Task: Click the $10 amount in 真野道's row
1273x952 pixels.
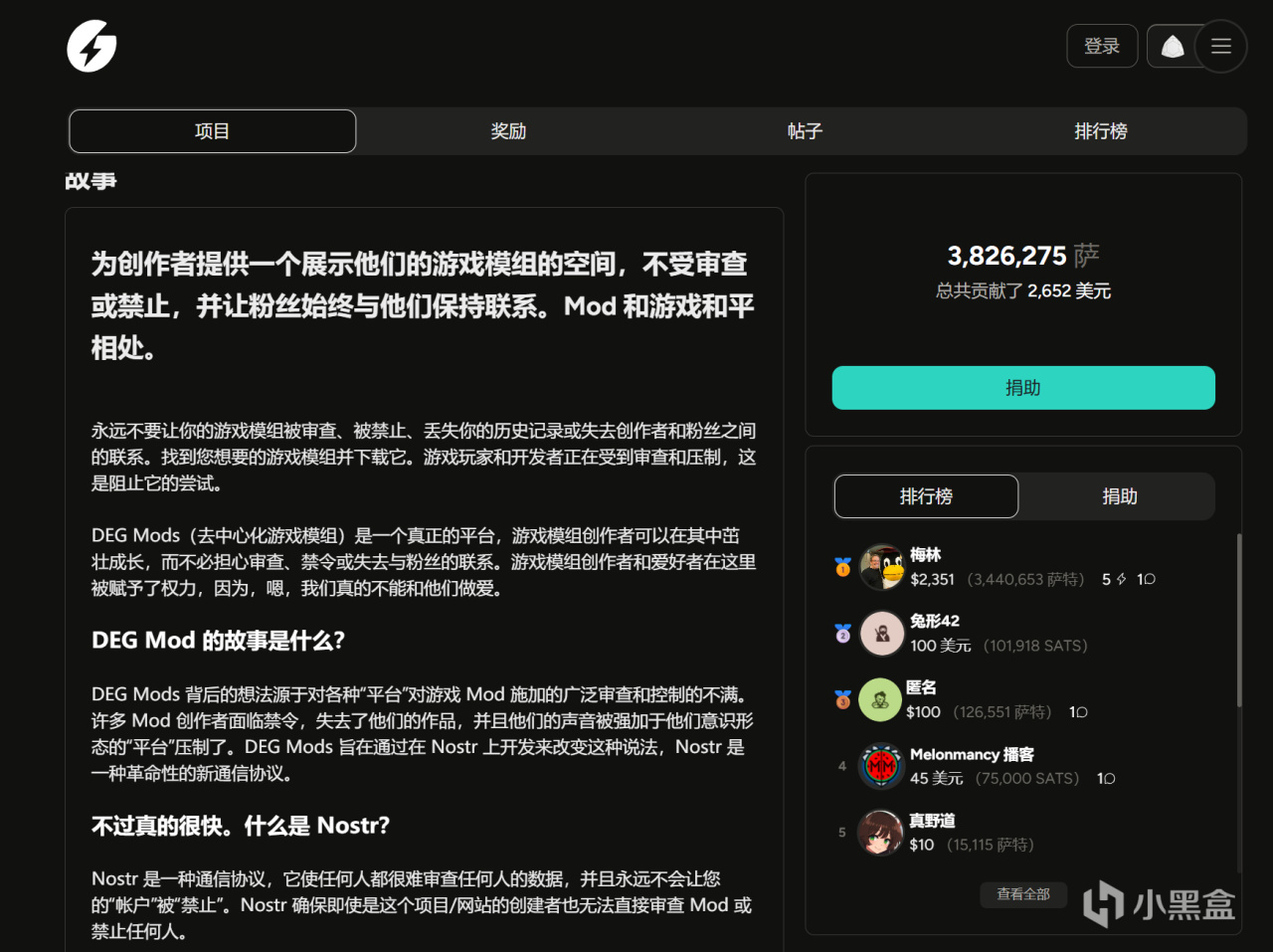Action: [922, 845]
